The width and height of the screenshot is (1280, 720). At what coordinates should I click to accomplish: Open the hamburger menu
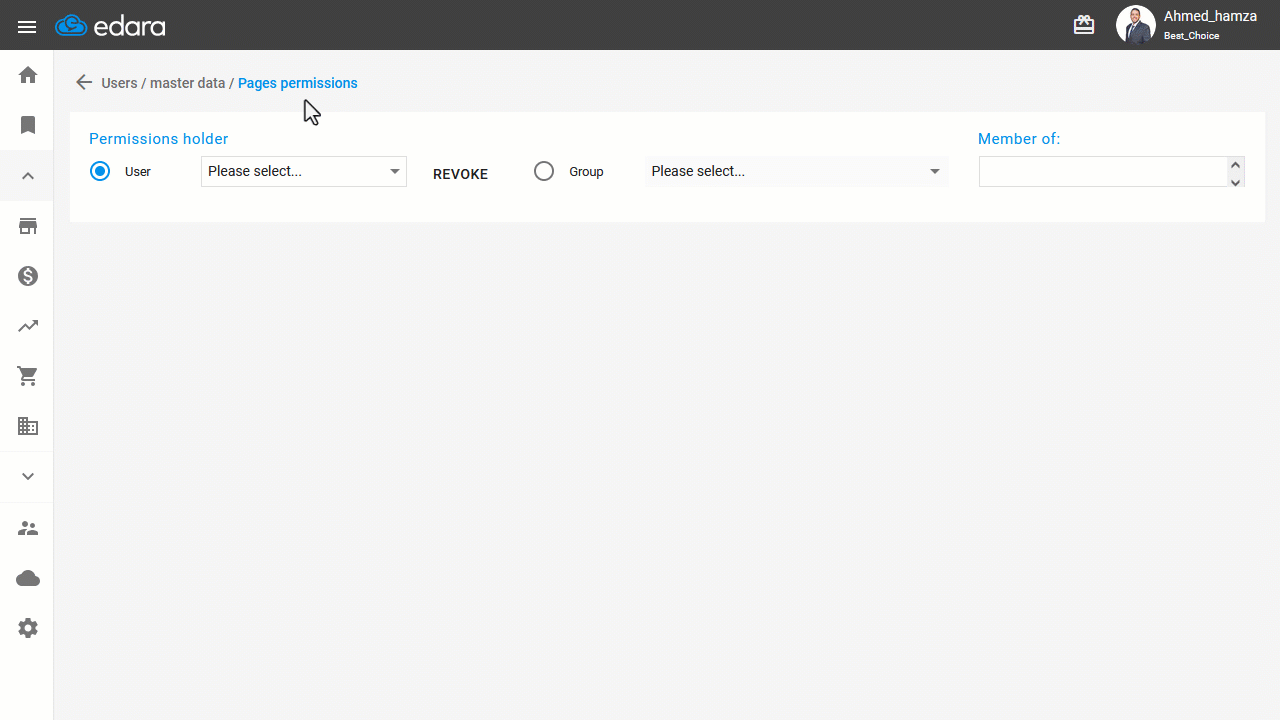pos(27,27)
